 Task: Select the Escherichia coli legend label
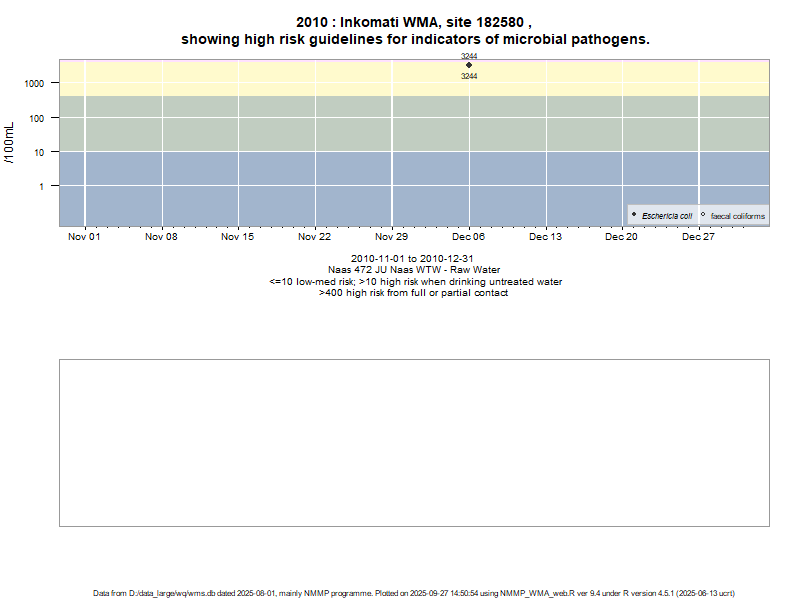[x=667, y=216]
